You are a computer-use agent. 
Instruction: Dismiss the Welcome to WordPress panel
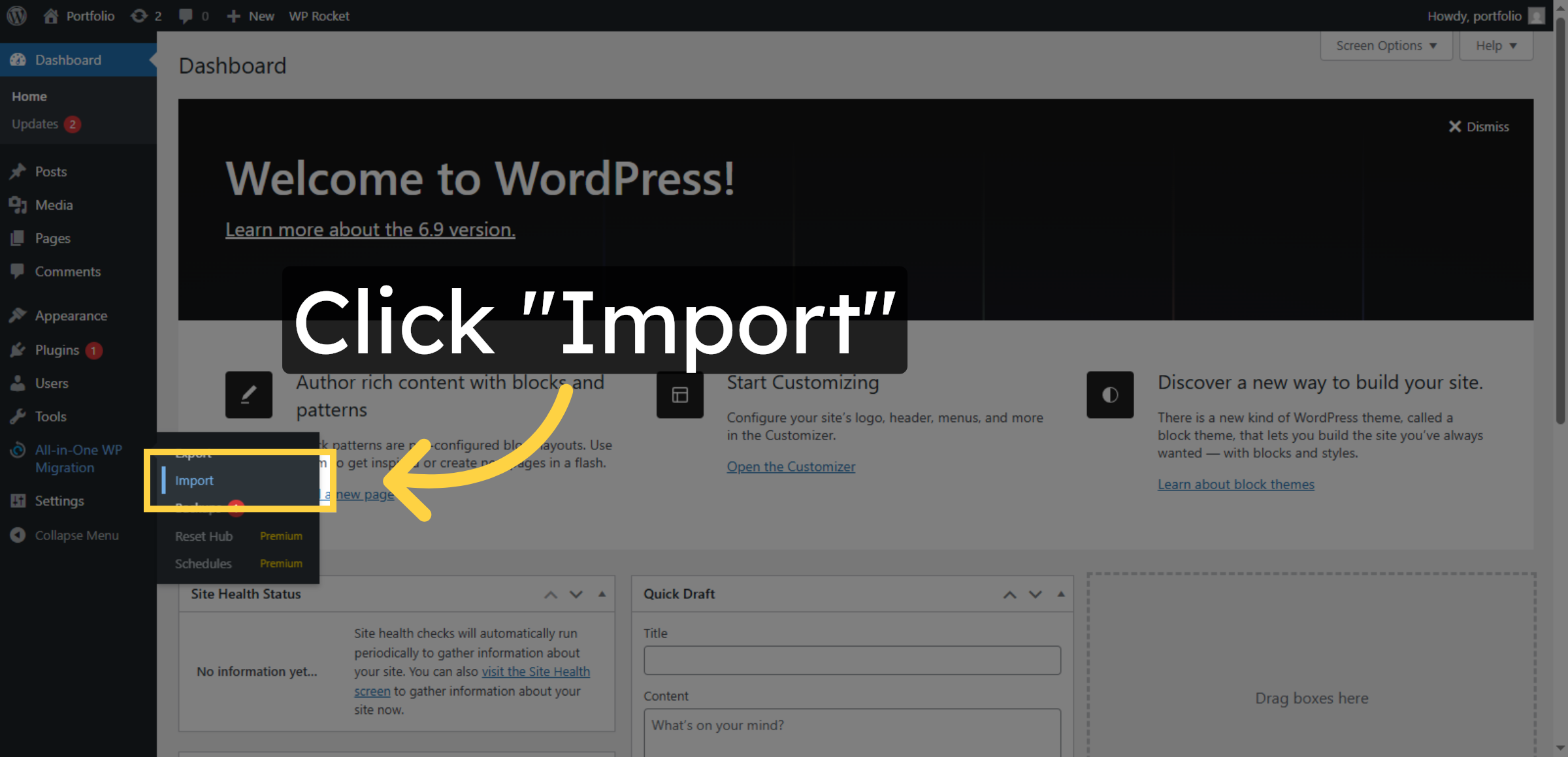click(1478, 126)
